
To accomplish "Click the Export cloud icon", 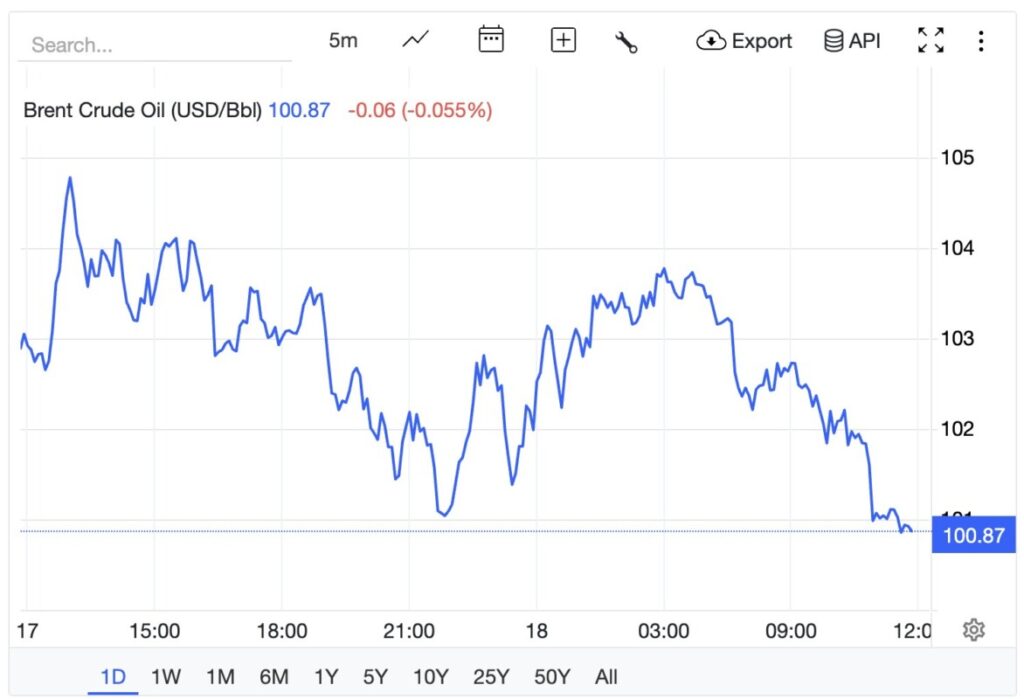I will (711, 41).
